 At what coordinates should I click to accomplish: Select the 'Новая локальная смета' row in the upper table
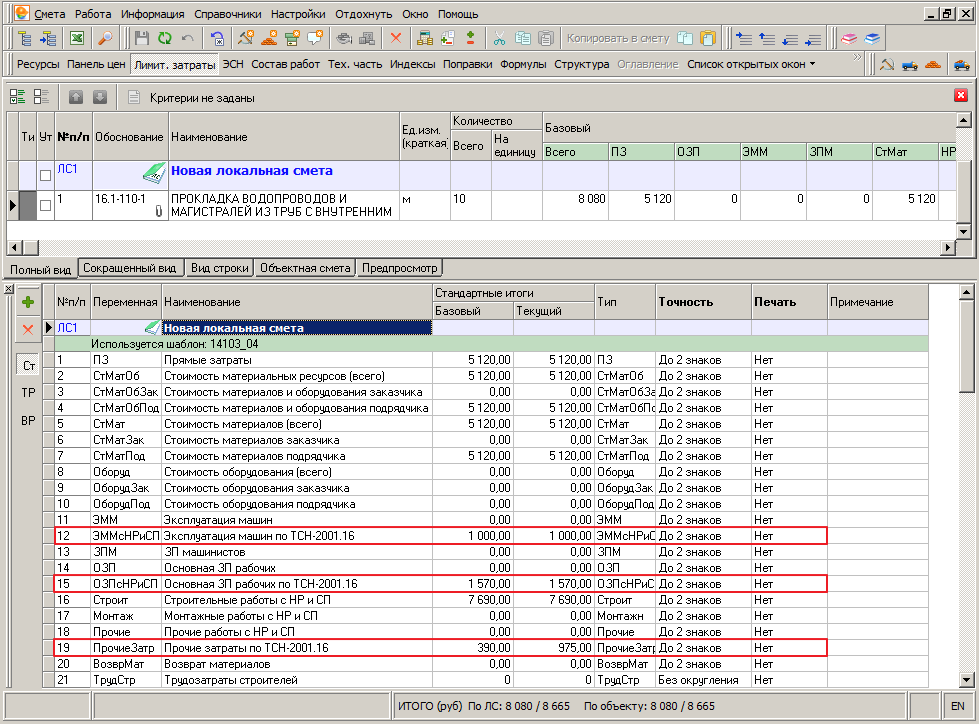[x=481, y=175]
